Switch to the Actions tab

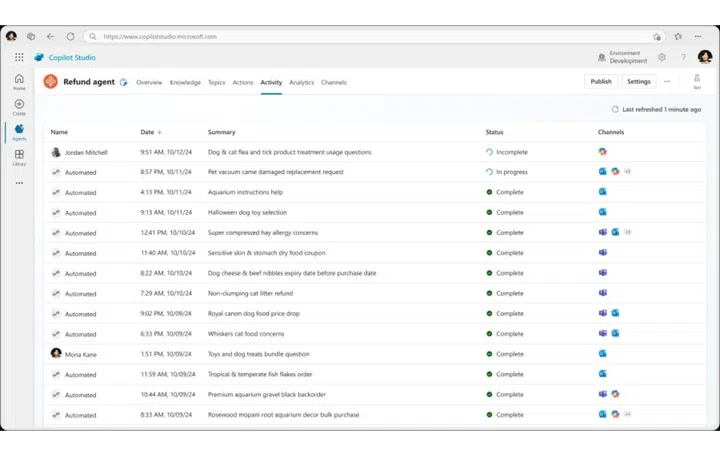pyautogui.click(x=242, y=83)
